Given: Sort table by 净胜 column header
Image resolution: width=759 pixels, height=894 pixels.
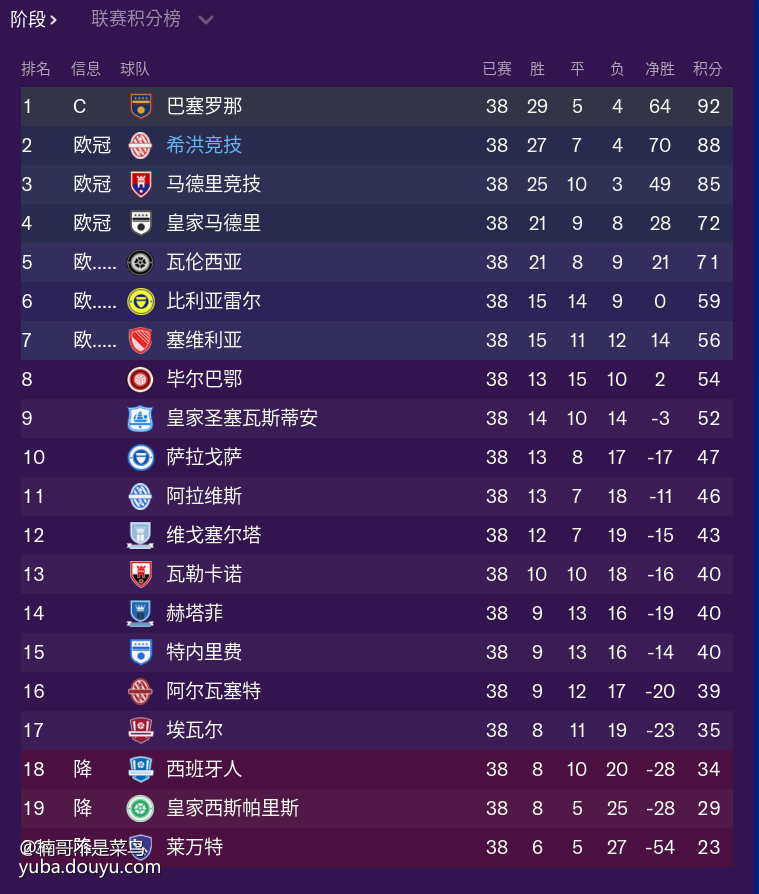Looking at the screenshot, I should pos(659,69).
